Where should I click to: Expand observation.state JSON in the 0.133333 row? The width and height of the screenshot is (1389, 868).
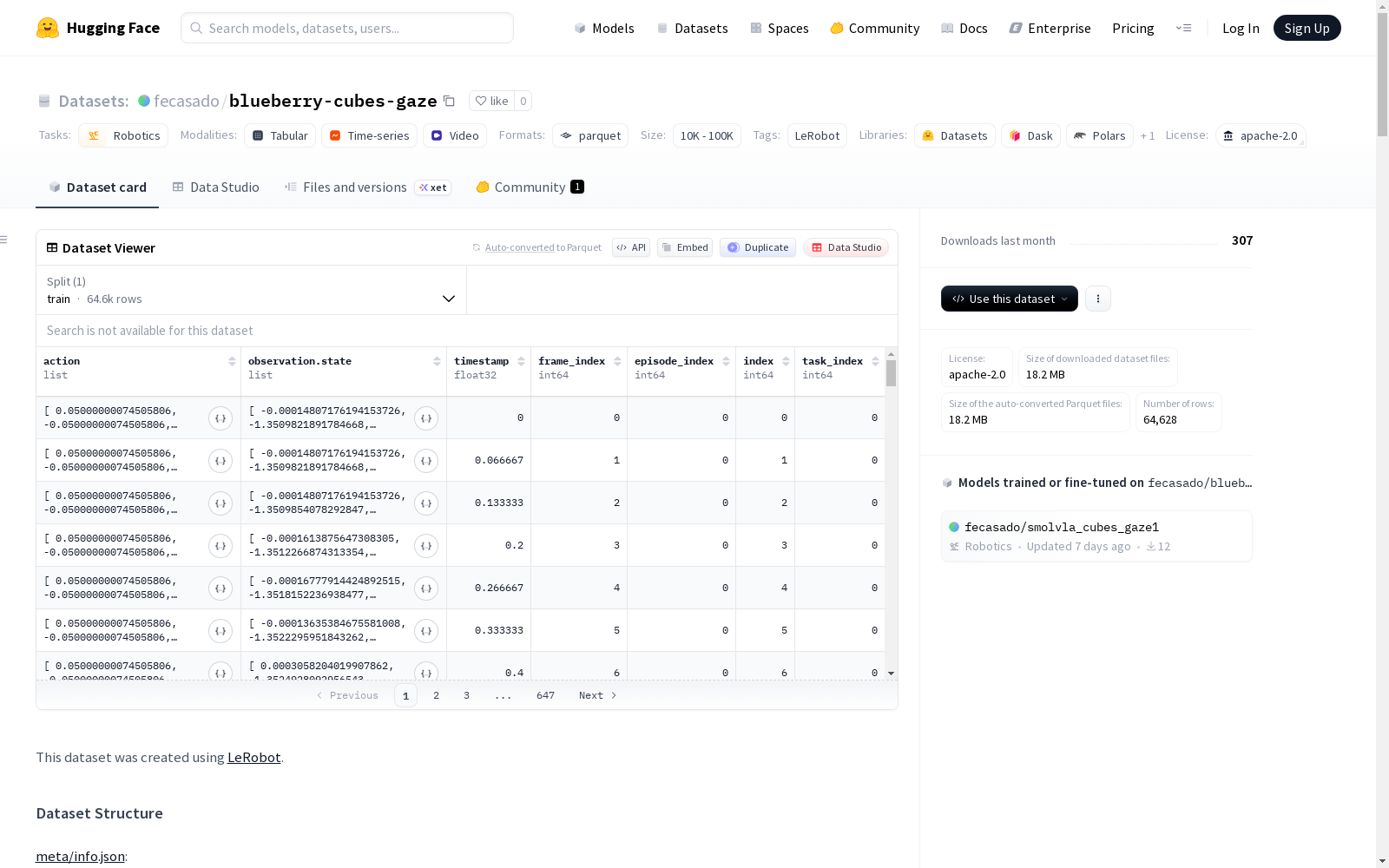click(x=426, y=503)
